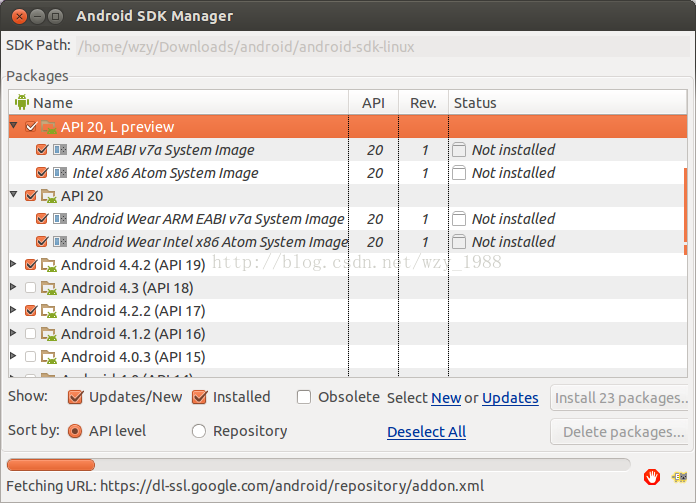Click the status icon for Android Wear ARM EABI v7a
The image size is (696, 503).
[x=459, y=218]
